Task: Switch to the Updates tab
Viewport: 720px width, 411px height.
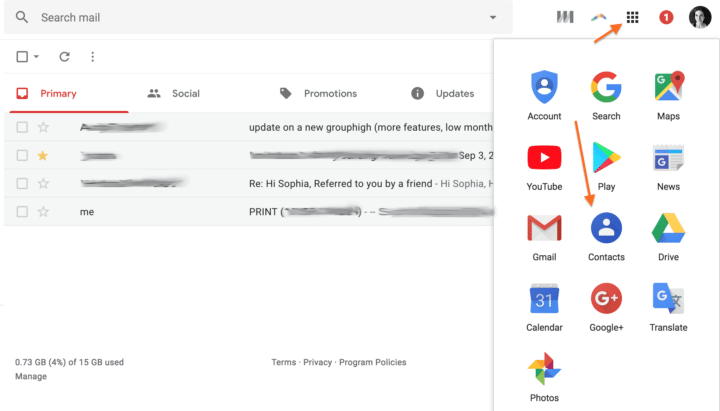Action: (x=443, y=94)
